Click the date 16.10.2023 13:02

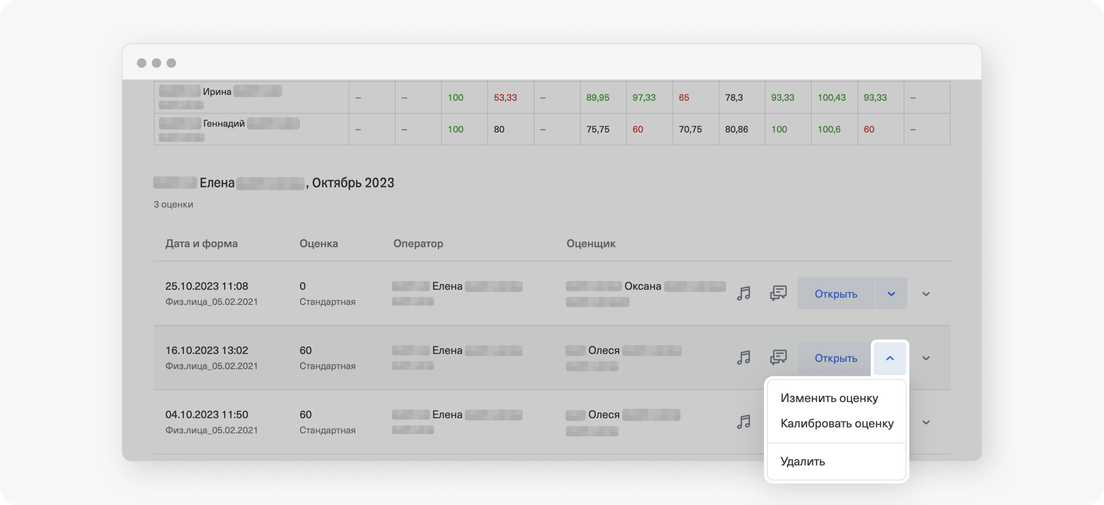point(207,351)
